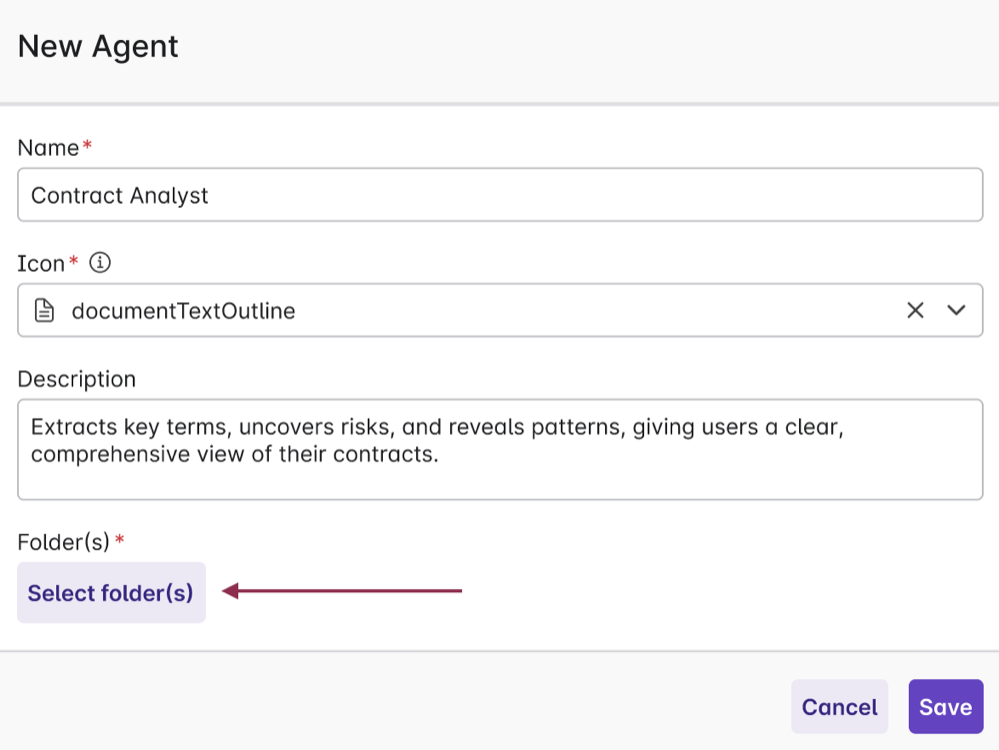Click Select folder(s) to choose folders
Viewport: 999px width, 750px height.
tap(110, 592)
